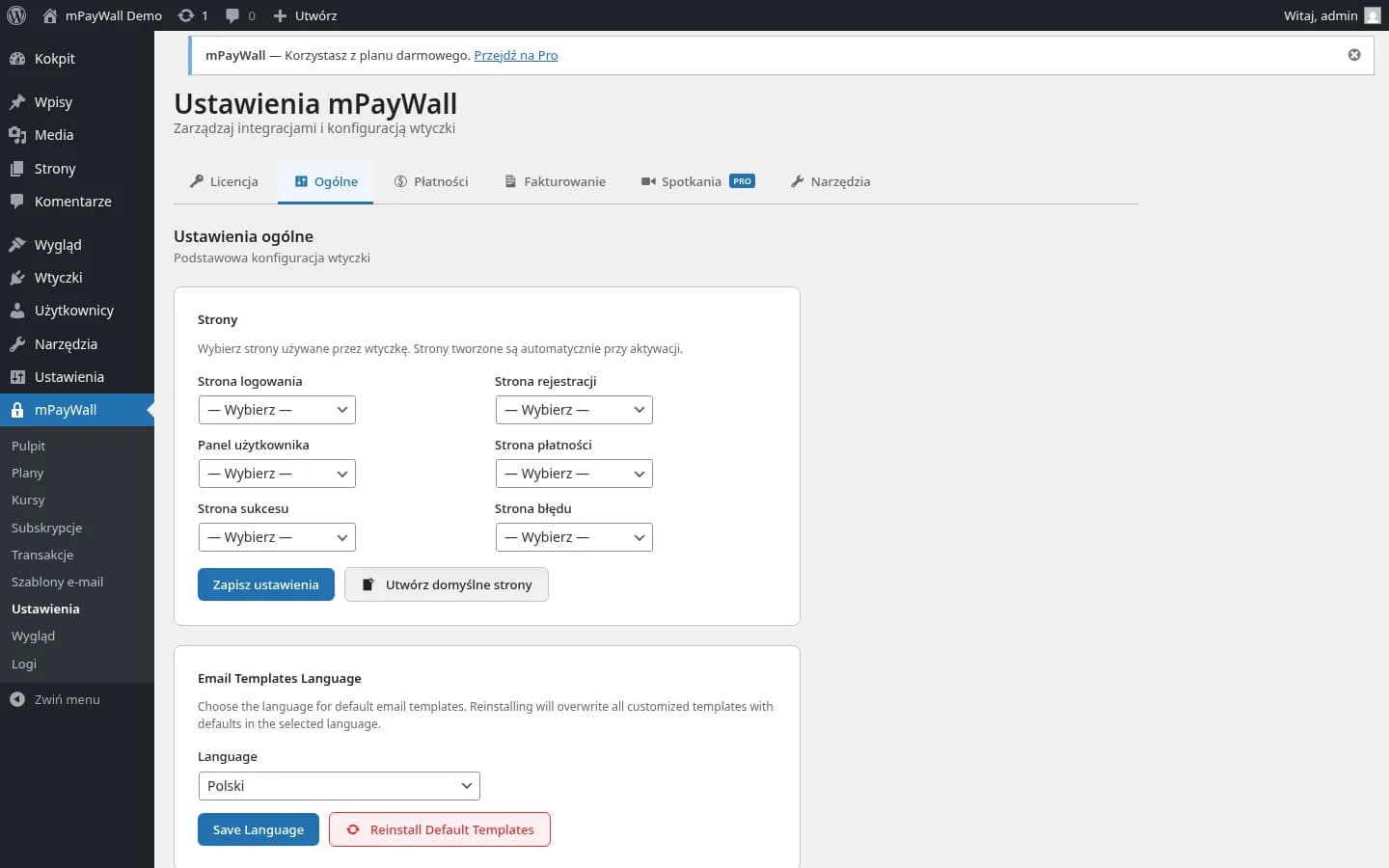Open the Language dropdown set to Polski

pos(339,786)
